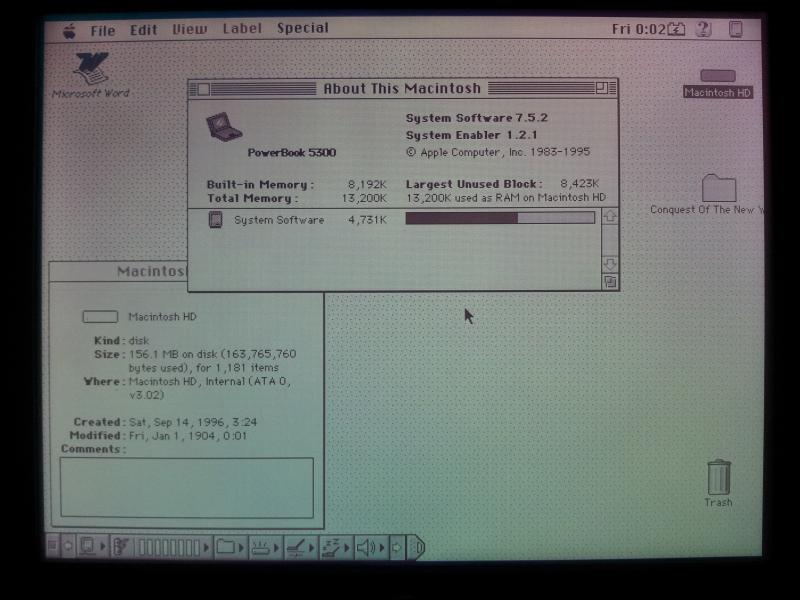This screenshot has width=800, height=600.
Task: Click the Largest Unused Block value 8,423K
Action: pos(579,183)
